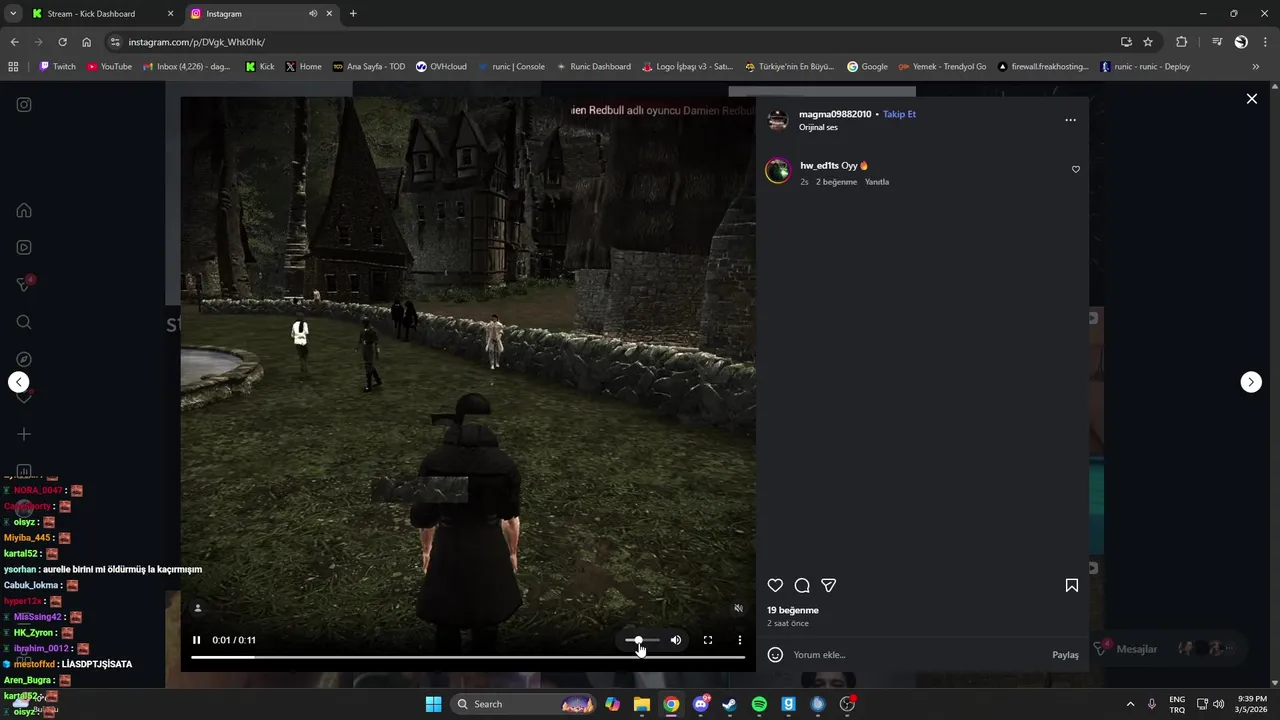The height and width of the screenshot is (720, 1280).
Task: Open the Twitch bookmark
Action: point(57,67)
